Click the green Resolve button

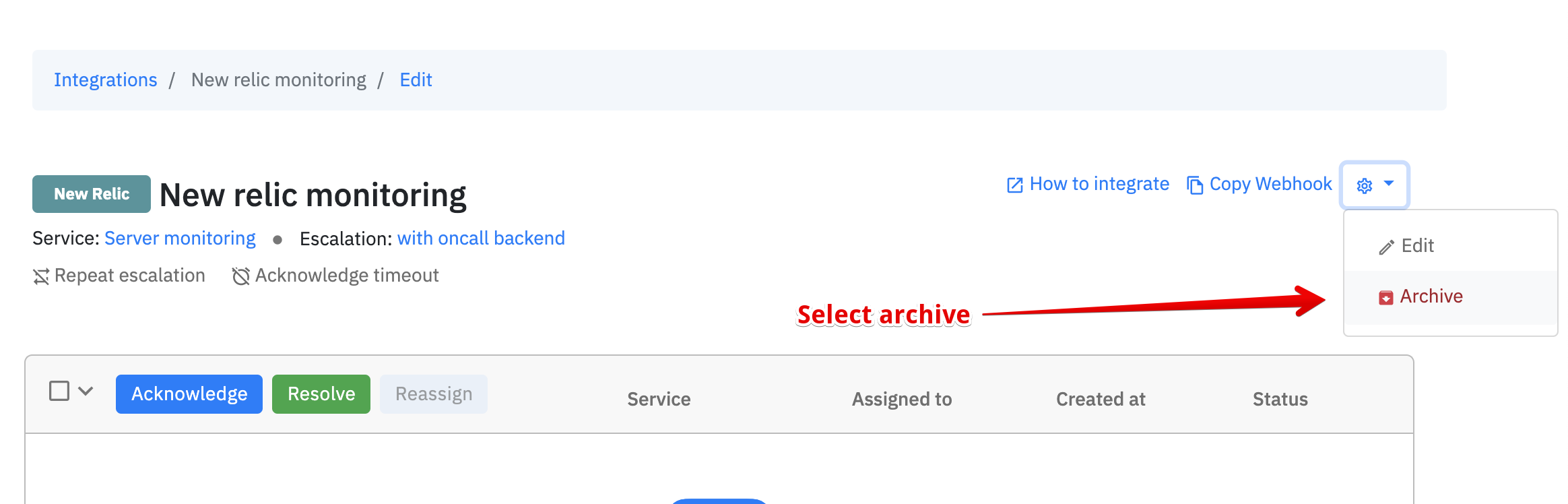(x=321, y=394)
